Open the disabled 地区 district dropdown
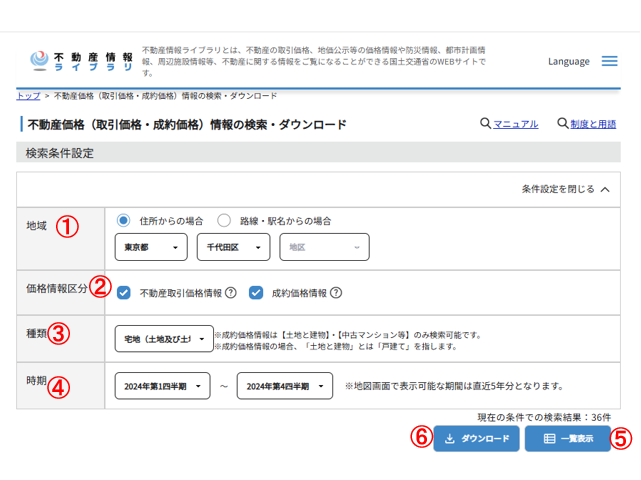 click(x=325, y=247)
